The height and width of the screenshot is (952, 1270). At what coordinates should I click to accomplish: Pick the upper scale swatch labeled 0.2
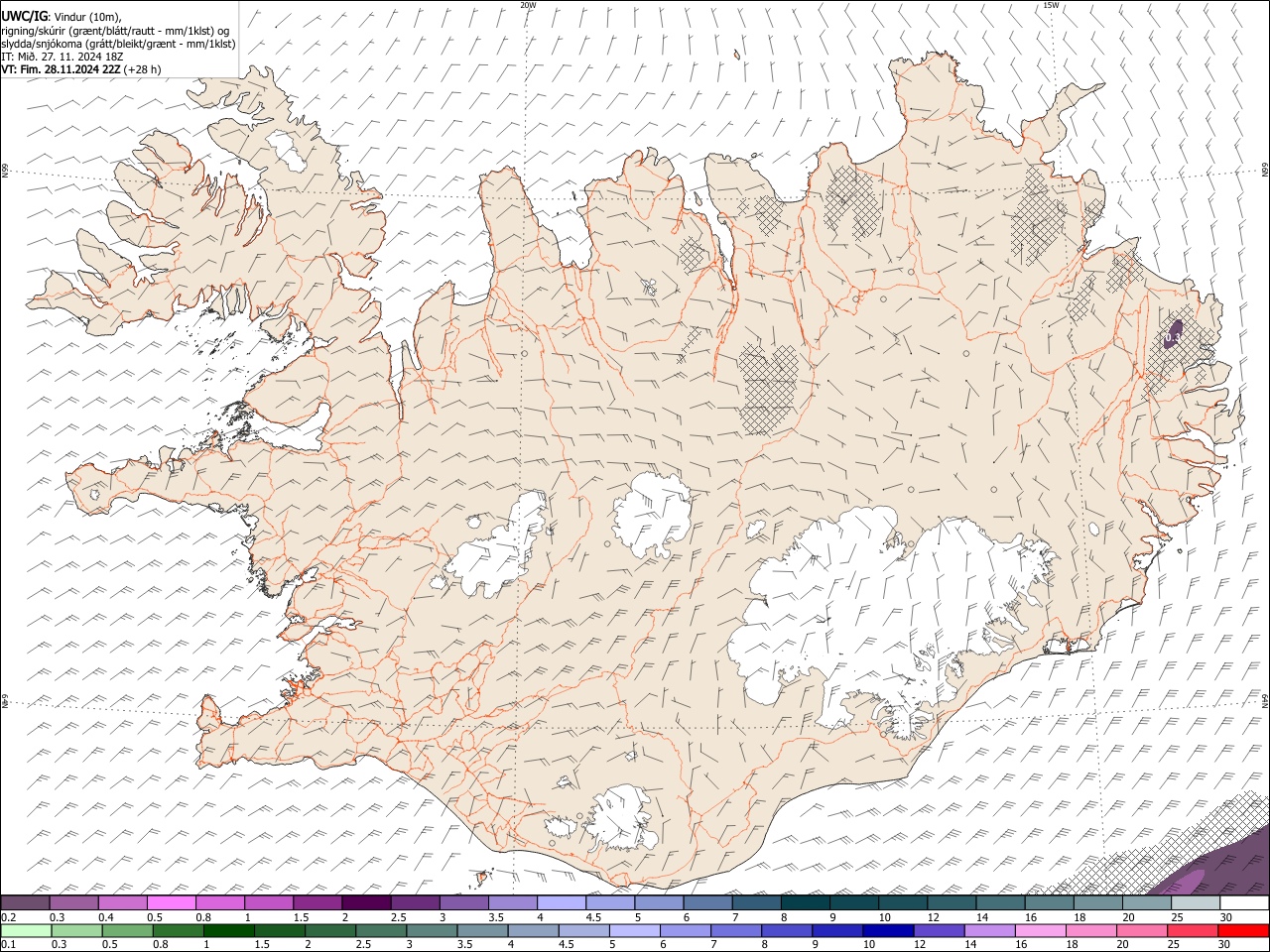coord(25,903)
